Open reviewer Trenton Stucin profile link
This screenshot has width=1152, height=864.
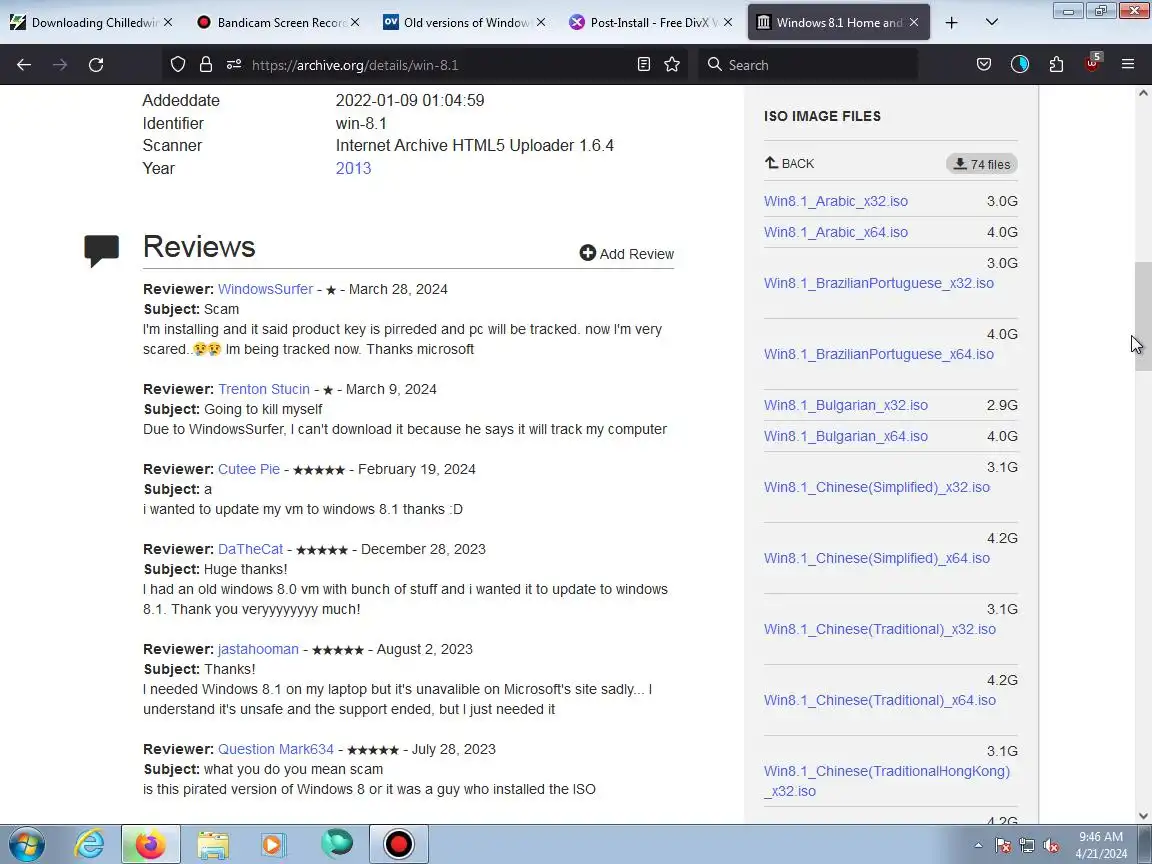coord(264,389)
